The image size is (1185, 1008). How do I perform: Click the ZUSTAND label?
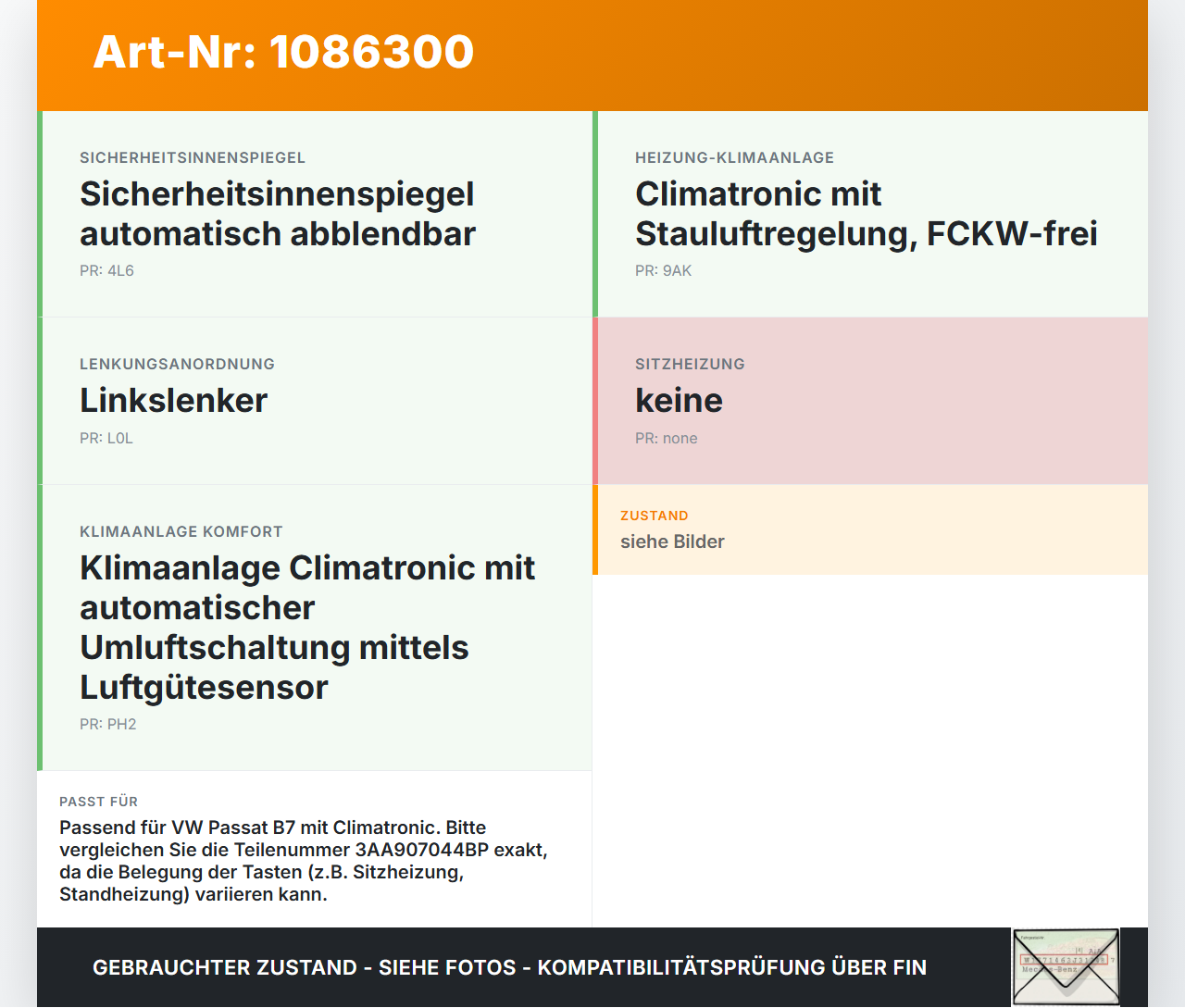[x=655, y=516]
